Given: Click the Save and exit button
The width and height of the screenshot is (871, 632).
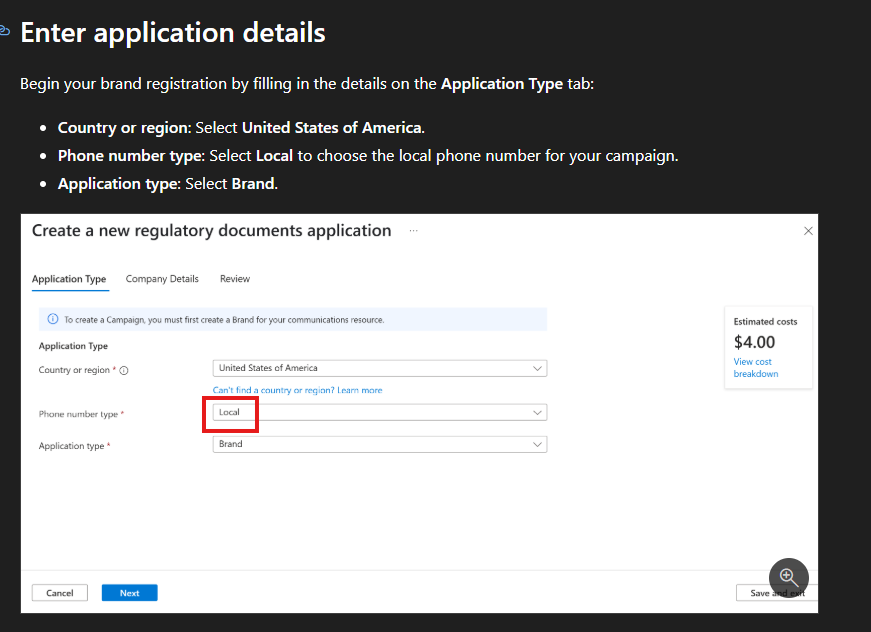Looking at the screenshot, I should point(777,593).
